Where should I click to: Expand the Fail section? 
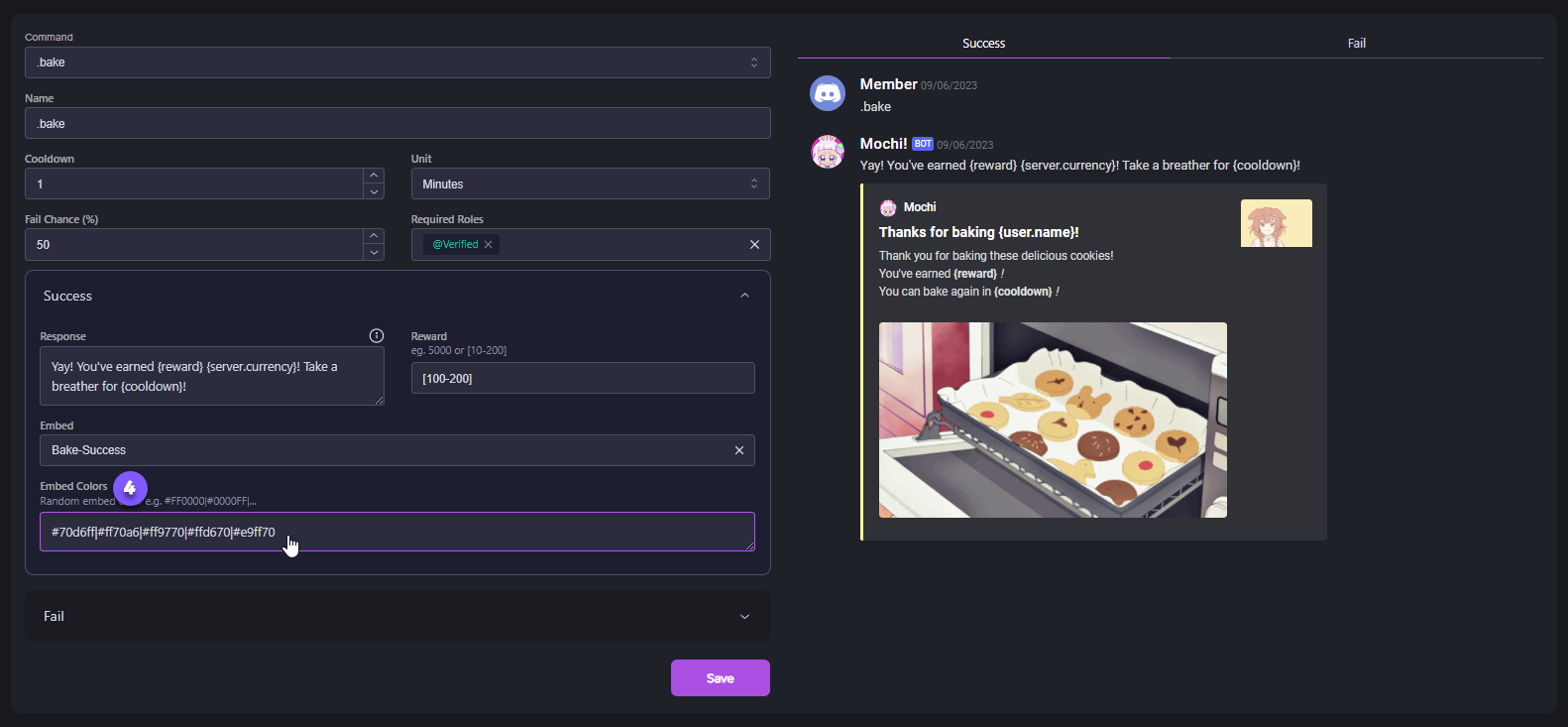click(744, 617)
